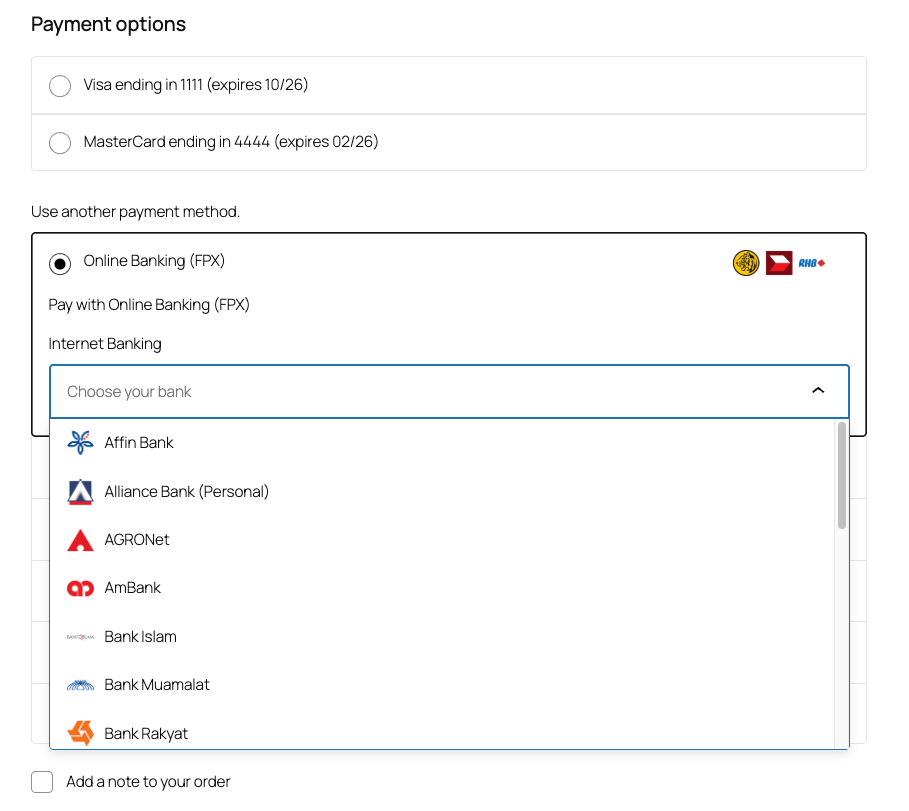This screenshot has width=909, height=811.
Task: Click the Bank Islam logo icon
Action: tap(80, 637)
